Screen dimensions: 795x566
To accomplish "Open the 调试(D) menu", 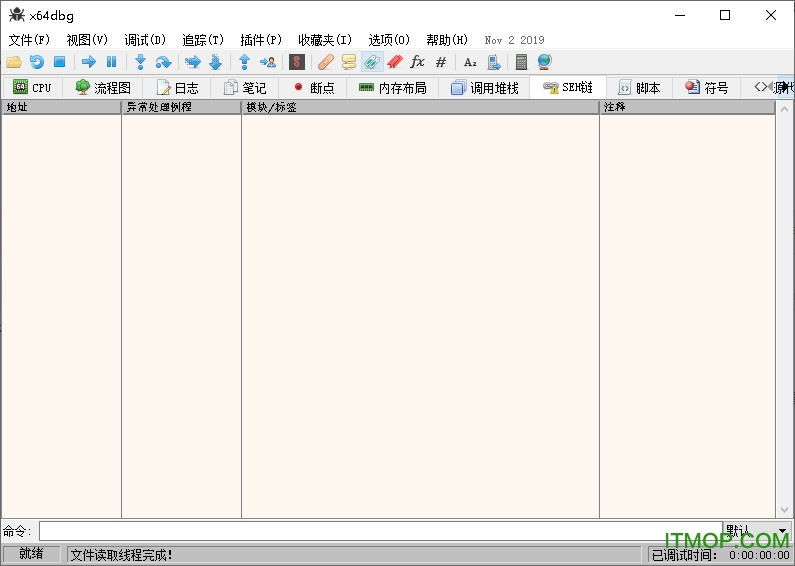I will 145,40.
